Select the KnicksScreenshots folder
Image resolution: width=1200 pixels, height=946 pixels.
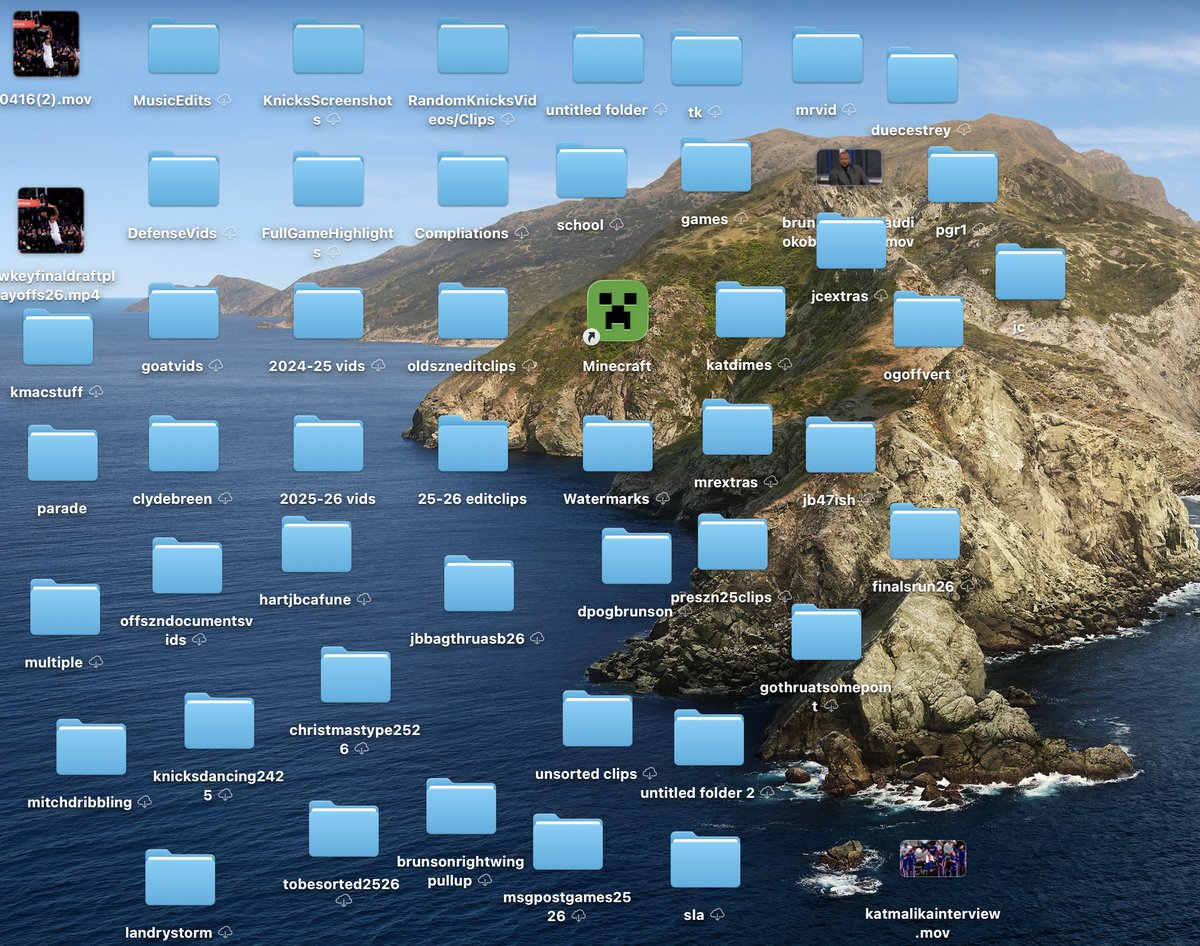point(328,46)
